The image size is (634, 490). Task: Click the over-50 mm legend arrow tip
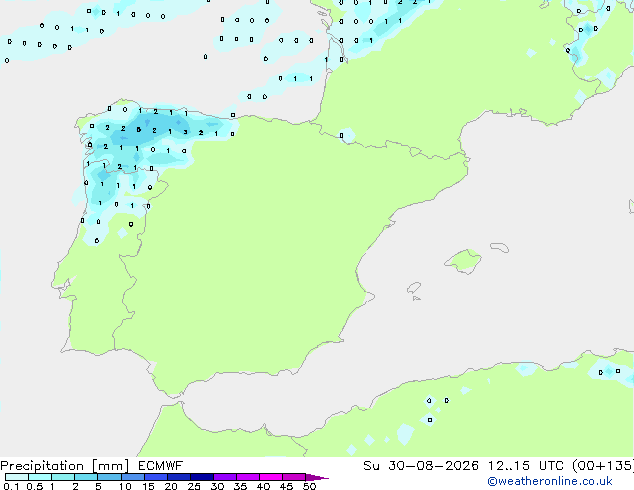click(317, 477)
